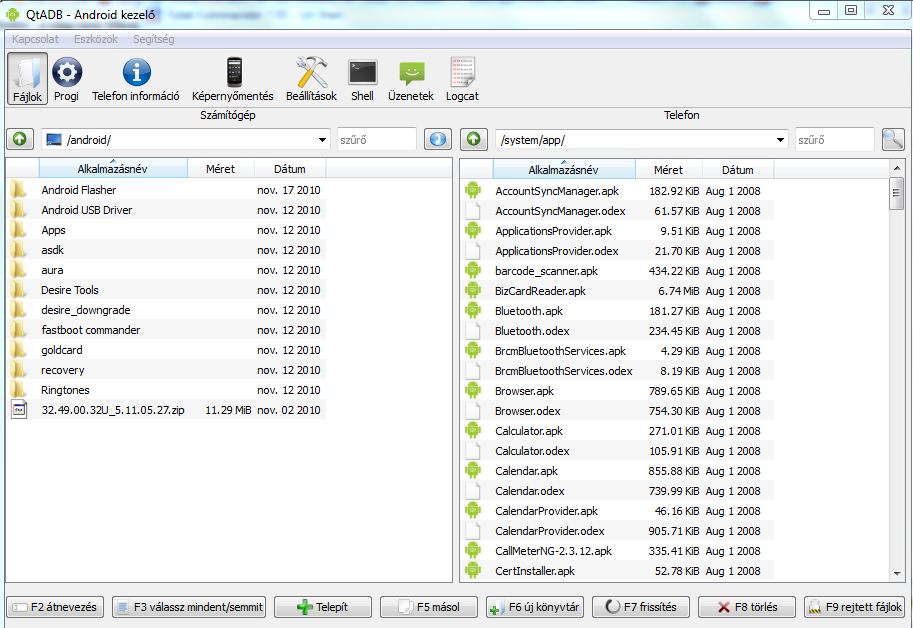Sort phone files by Alkalmazásnév column
The image size is (913, 628).
pyautogui.click(x=564, y=170)
